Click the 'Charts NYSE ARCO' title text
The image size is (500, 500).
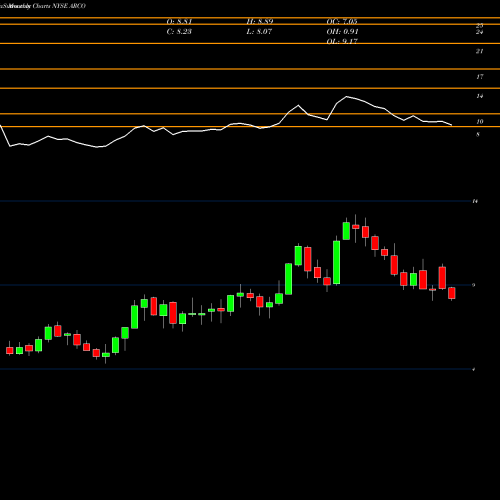pos(59,6)
